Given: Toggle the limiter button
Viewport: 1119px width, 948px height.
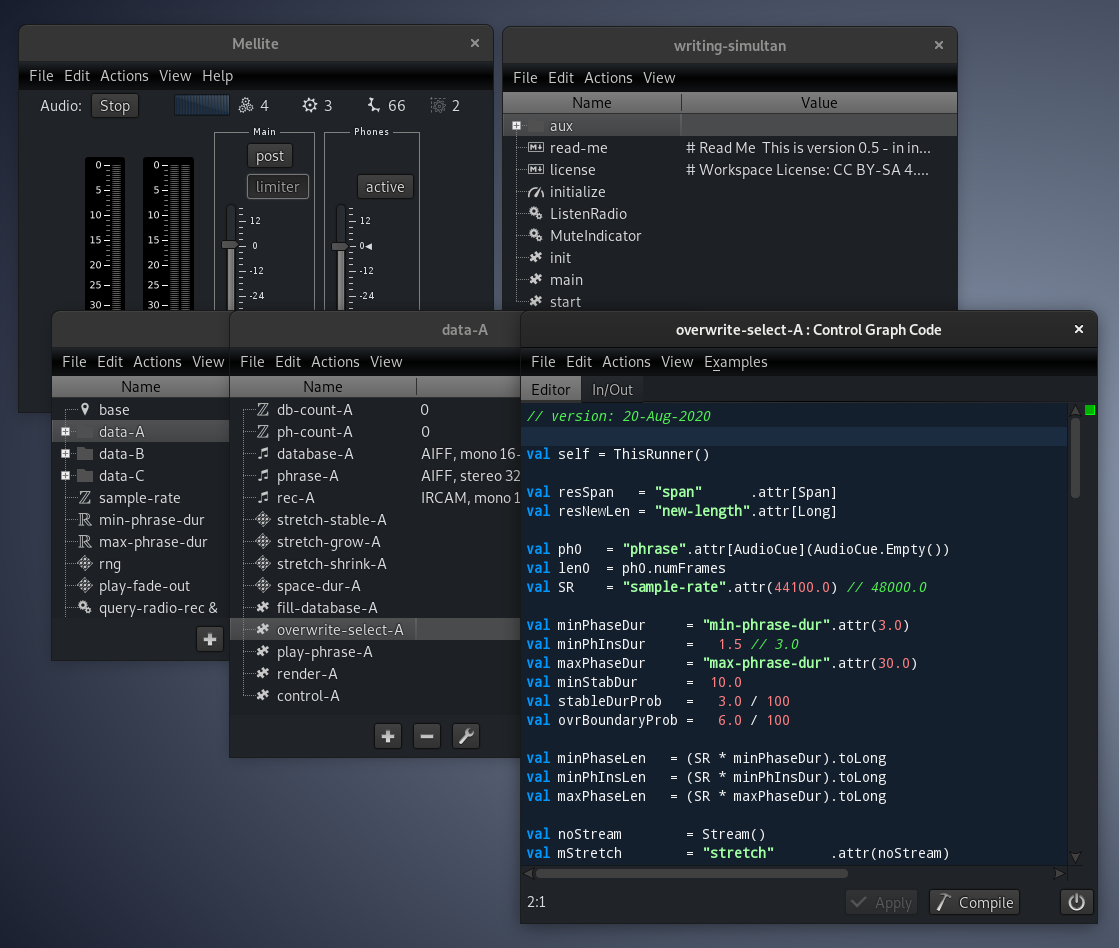Looking at the screenshot, I should point(277,187).
